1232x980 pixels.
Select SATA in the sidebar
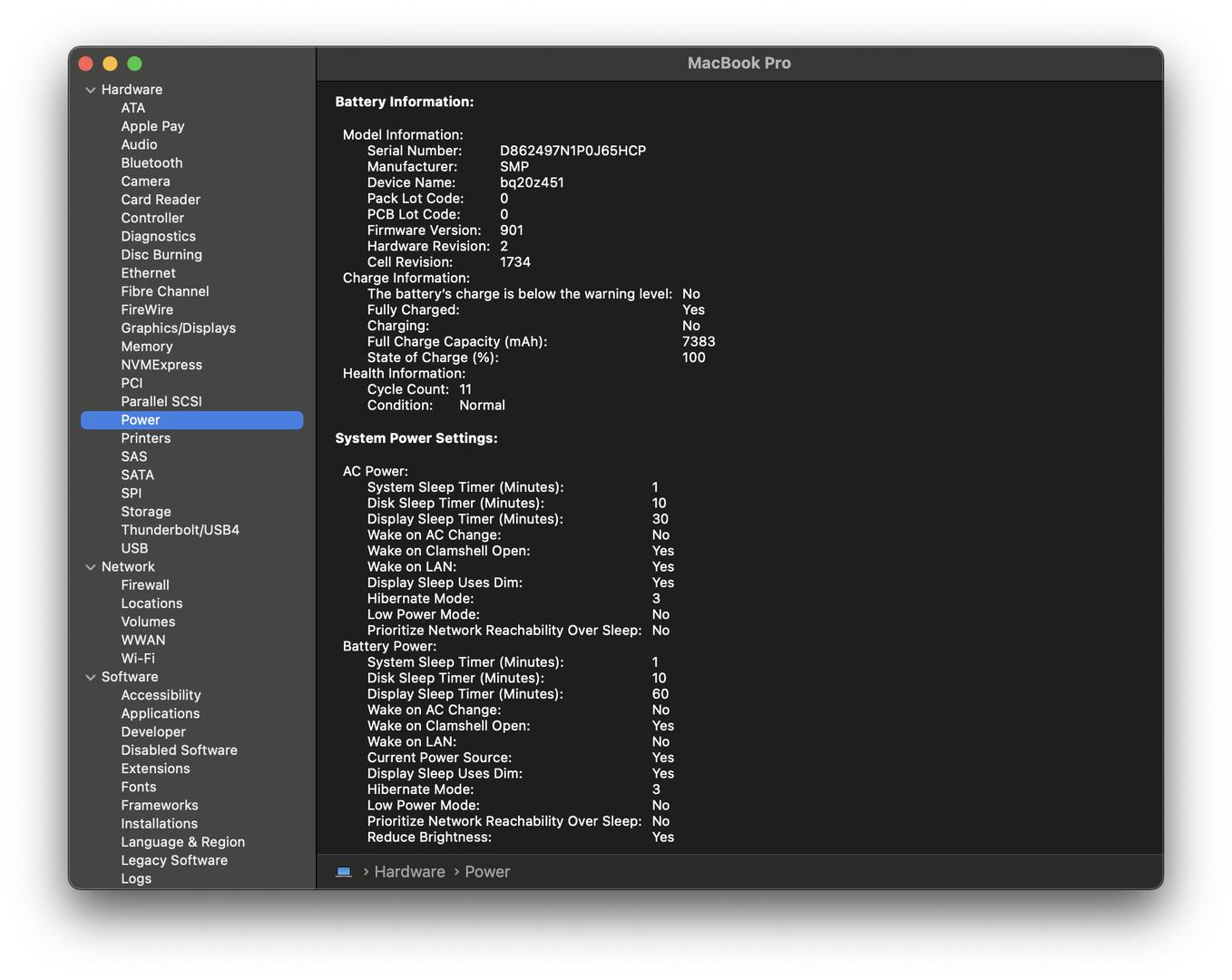point(137,475)
